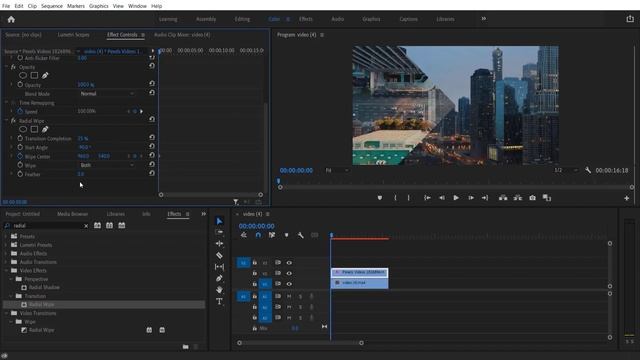The height and width of the screenshot is (360, 640).
Task: Toggle animation stopwatch for Start Angle
Action: [x=20, y=147]
